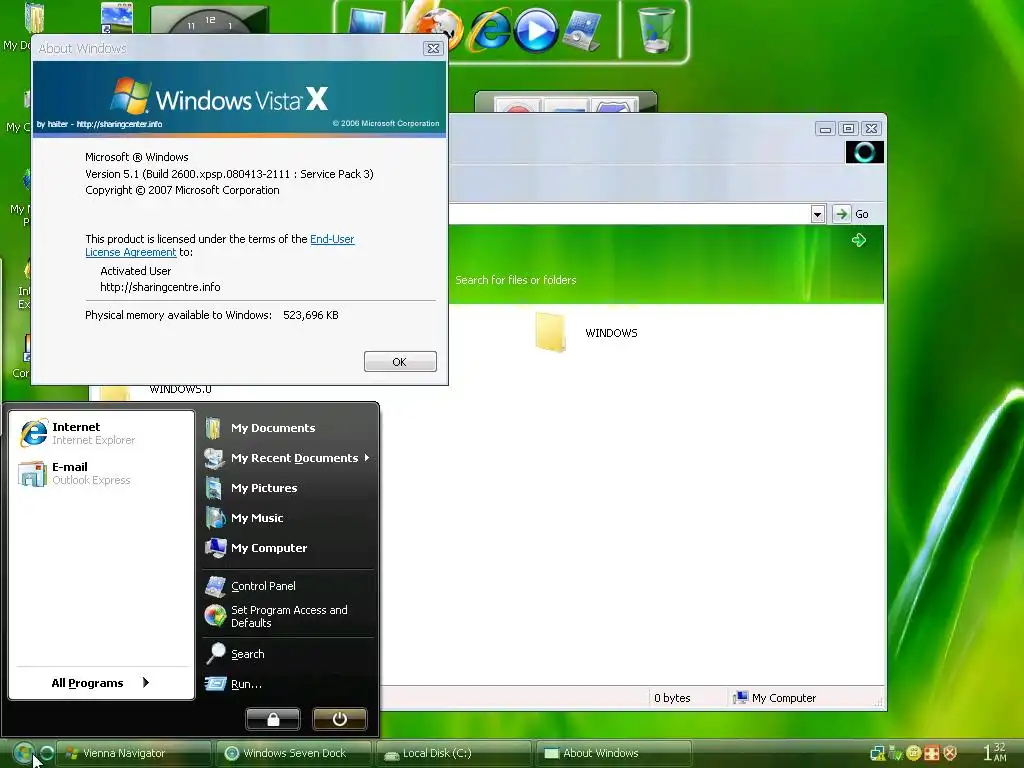This screenshot has width=1024, height=768.
Task: Click the Search magnifier in Start menu
Action: point(216,653)
